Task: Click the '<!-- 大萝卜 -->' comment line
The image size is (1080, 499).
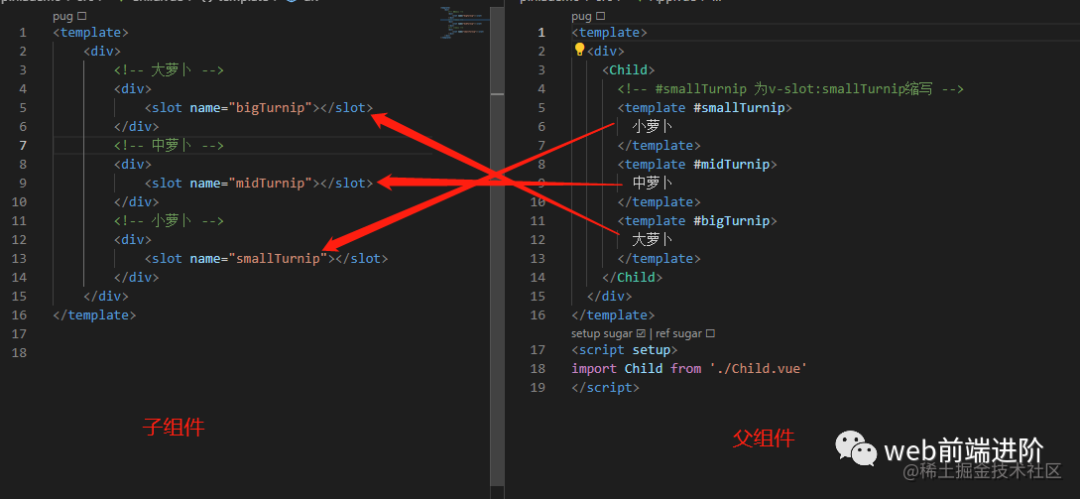Action: (x=169, y=70)
